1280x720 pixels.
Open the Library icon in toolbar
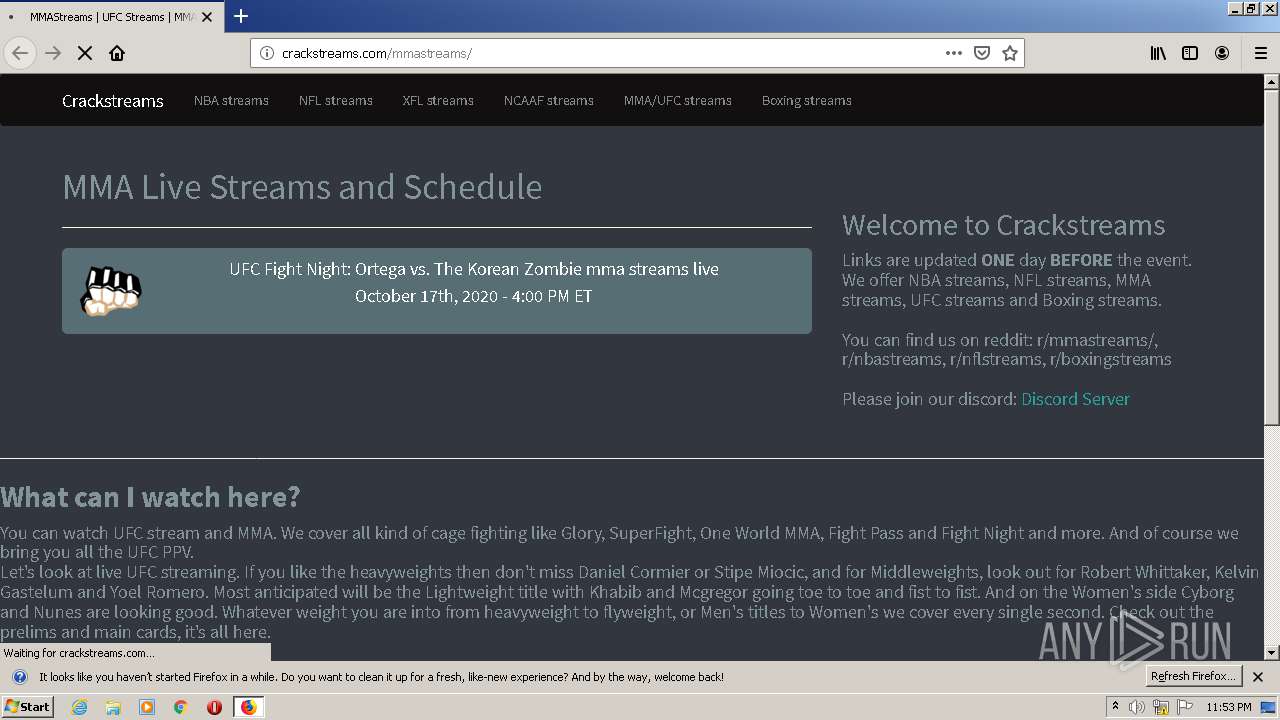1158,53
